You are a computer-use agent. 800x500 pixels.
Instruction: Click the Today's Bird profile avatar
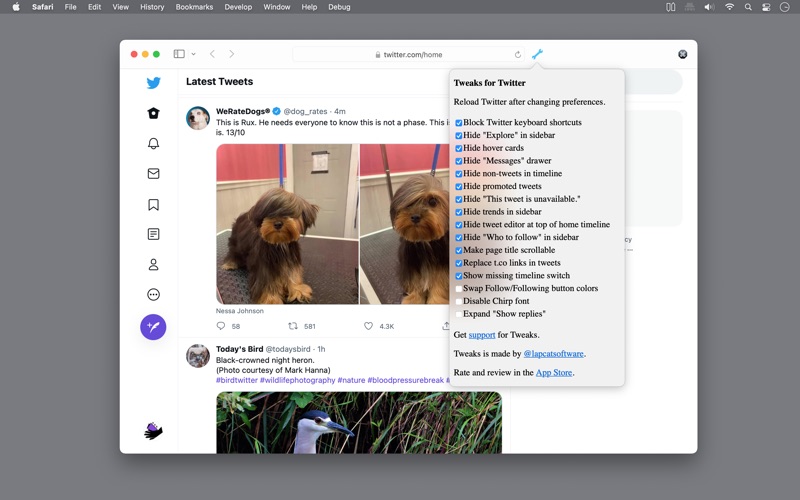click(x=197, y=356)
